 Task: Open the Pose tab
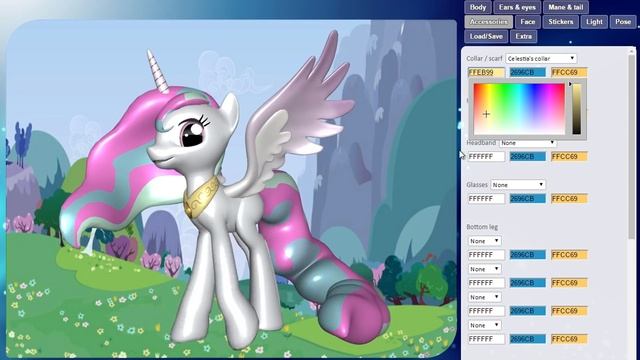pyautogui.click(x=623, y=22)
